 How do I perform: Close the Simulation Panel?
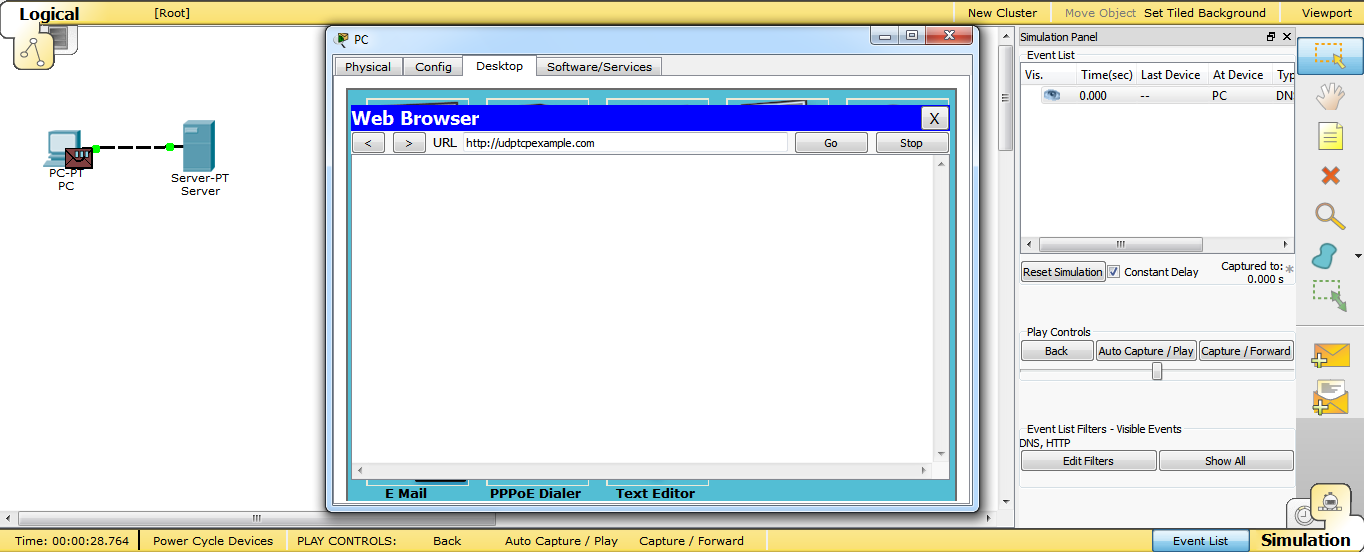click(x=1286, y=37)
